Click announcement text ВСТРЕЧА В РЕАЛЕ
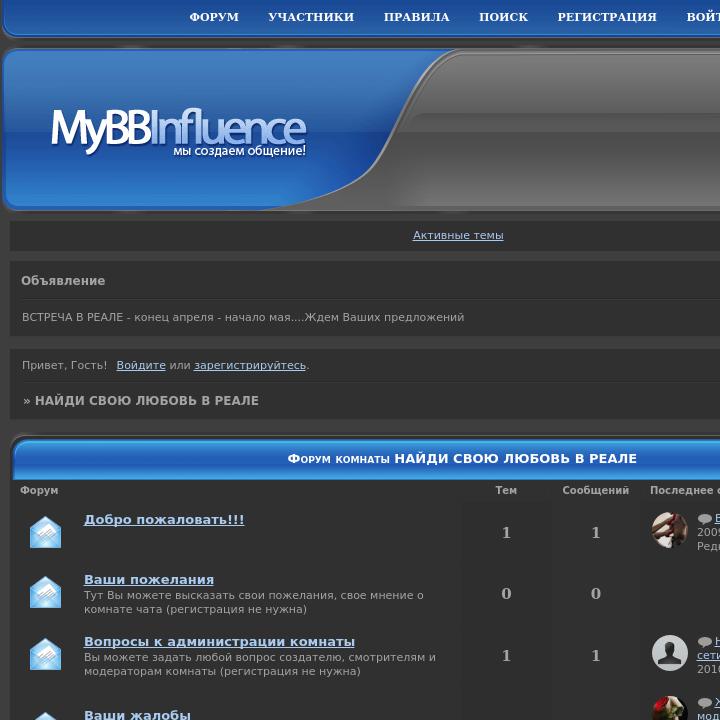This screenshot has height=720, width=720. tap(243, 317)
